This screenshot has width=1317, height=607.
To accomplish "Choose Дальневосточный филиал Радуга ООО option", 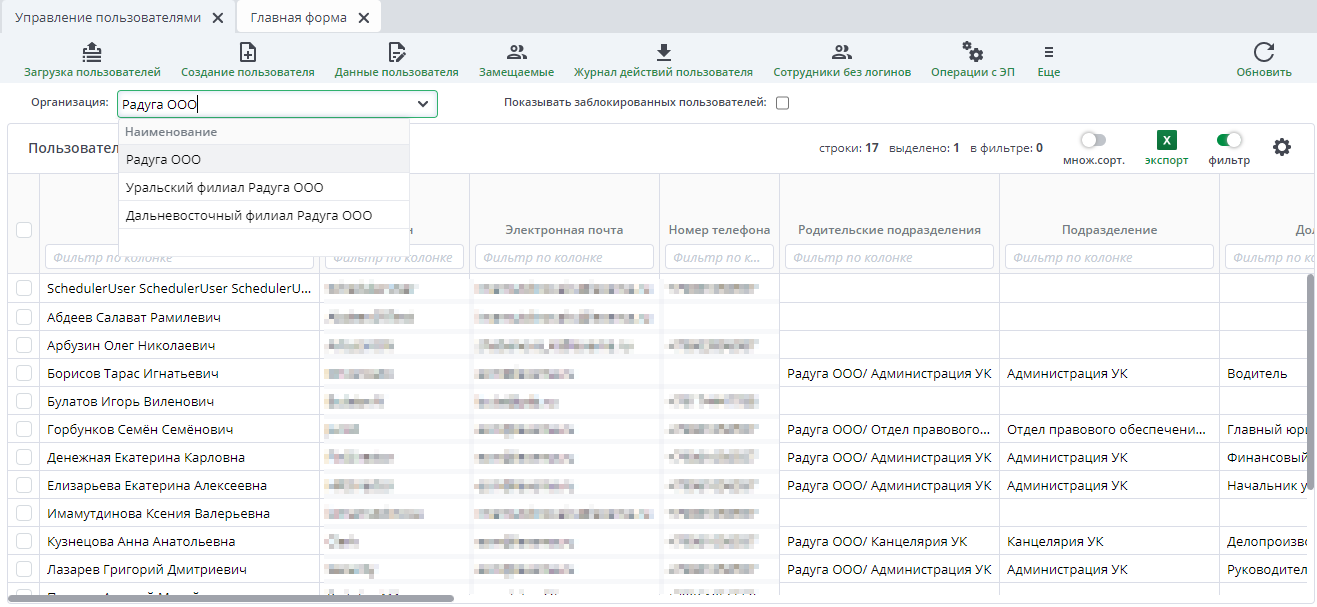I will pyautogui.click(x=249, y=216).
